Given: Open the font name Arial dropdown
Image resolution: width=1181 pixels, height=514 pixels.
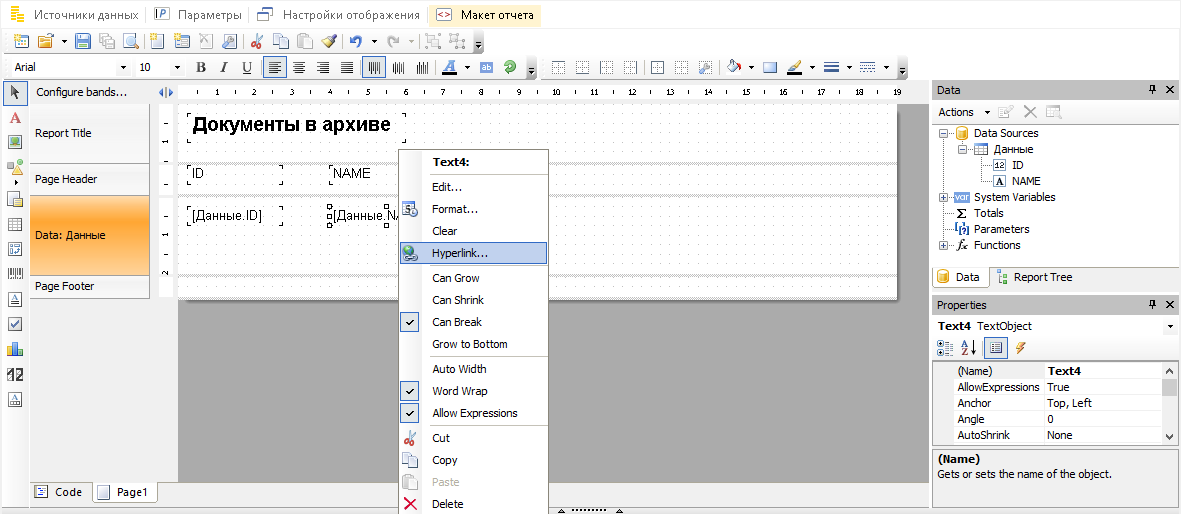Looking at the screenshot, I should click(x=123, y=67).
